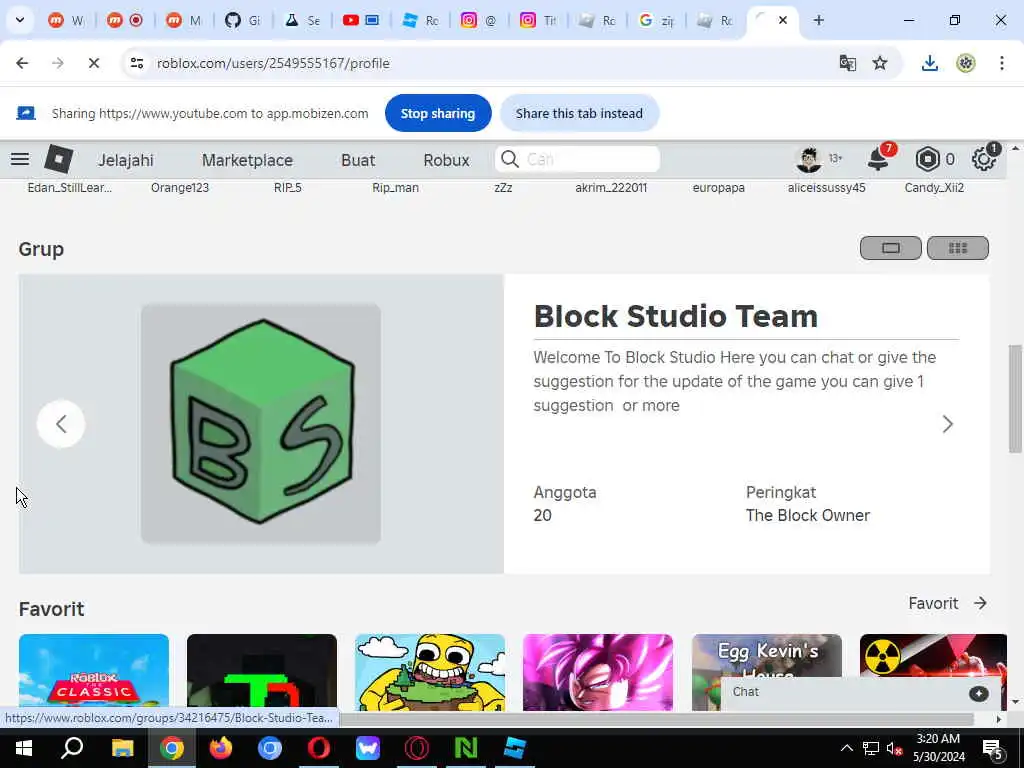Viewport: 1024px width, 768px height.
Task: Open Chrome profile avatar
Action: (966, 63)
